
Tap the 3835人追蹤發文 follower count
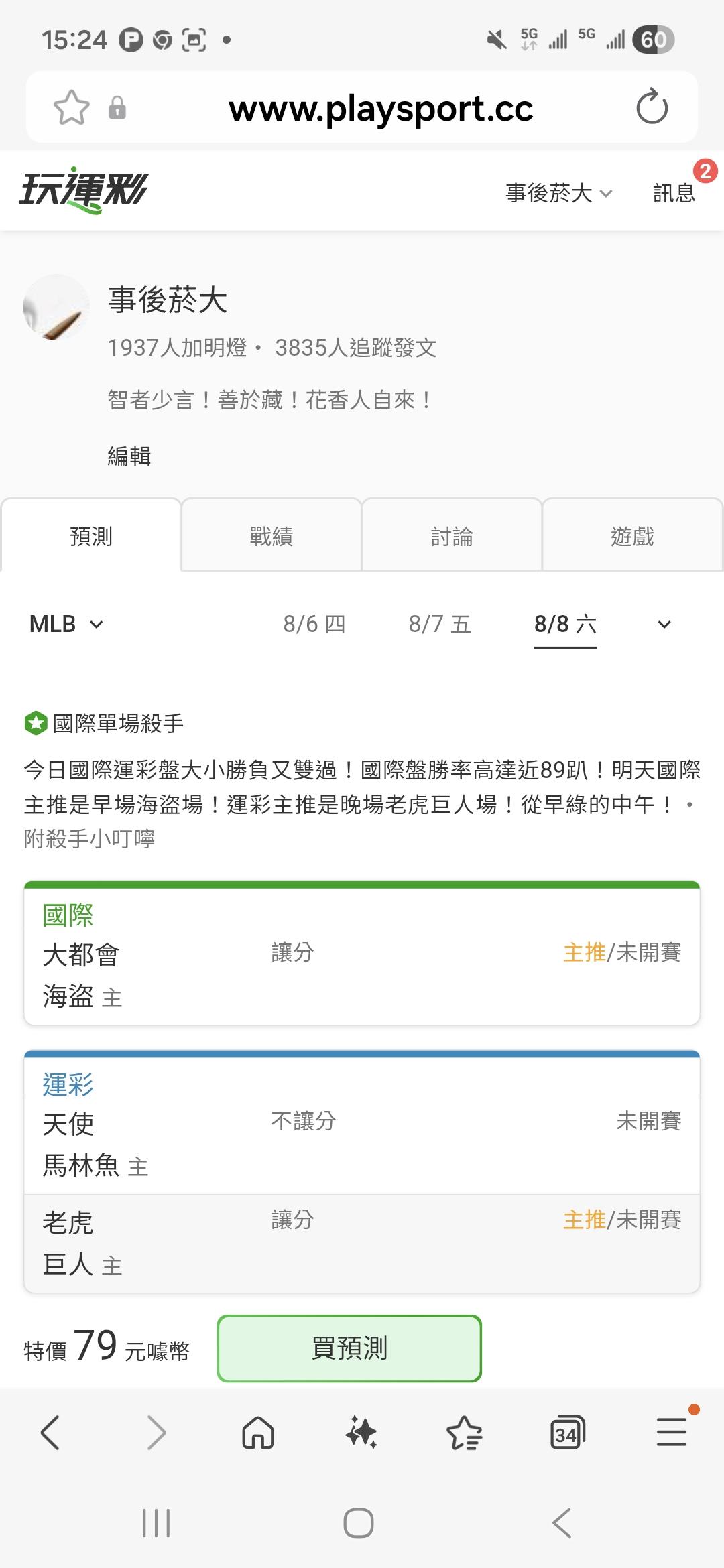coord(356,348)
